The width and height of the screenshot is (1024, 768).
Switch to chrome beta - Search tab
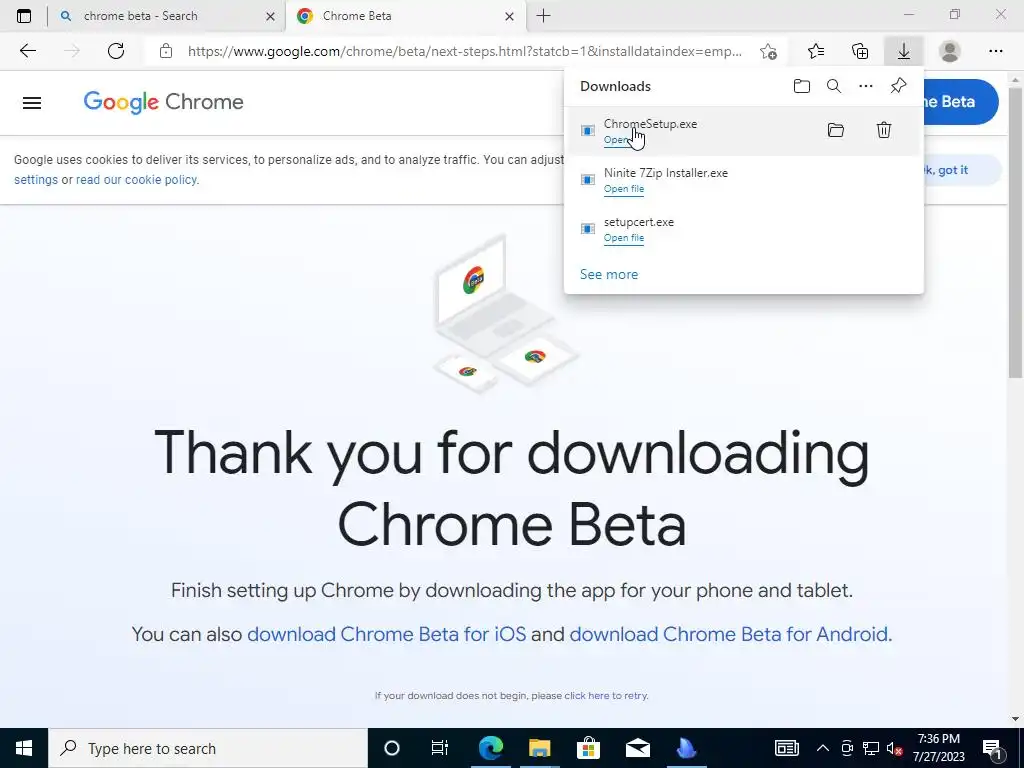coord(166,16)
